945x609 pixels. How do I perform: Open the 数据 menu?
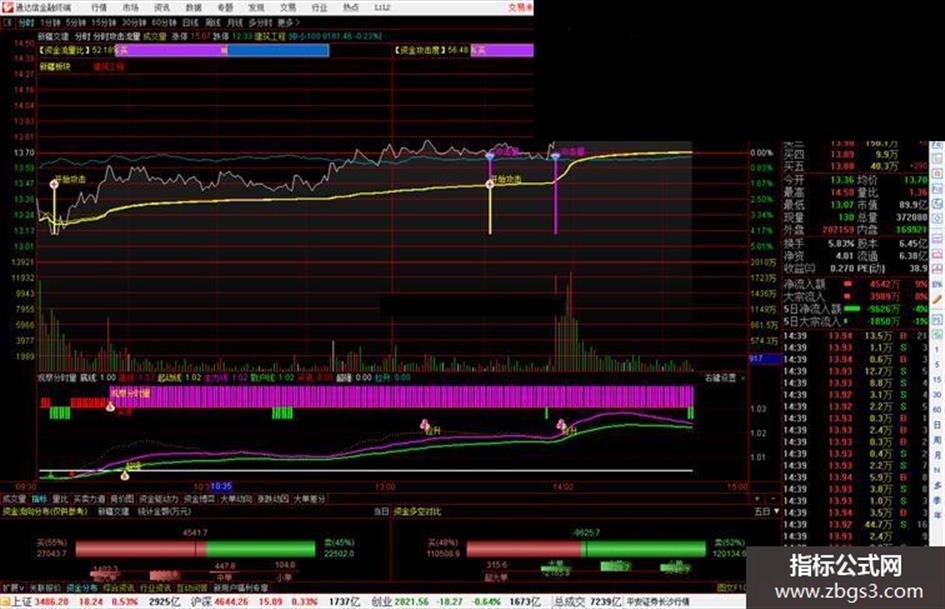point(193,8)
